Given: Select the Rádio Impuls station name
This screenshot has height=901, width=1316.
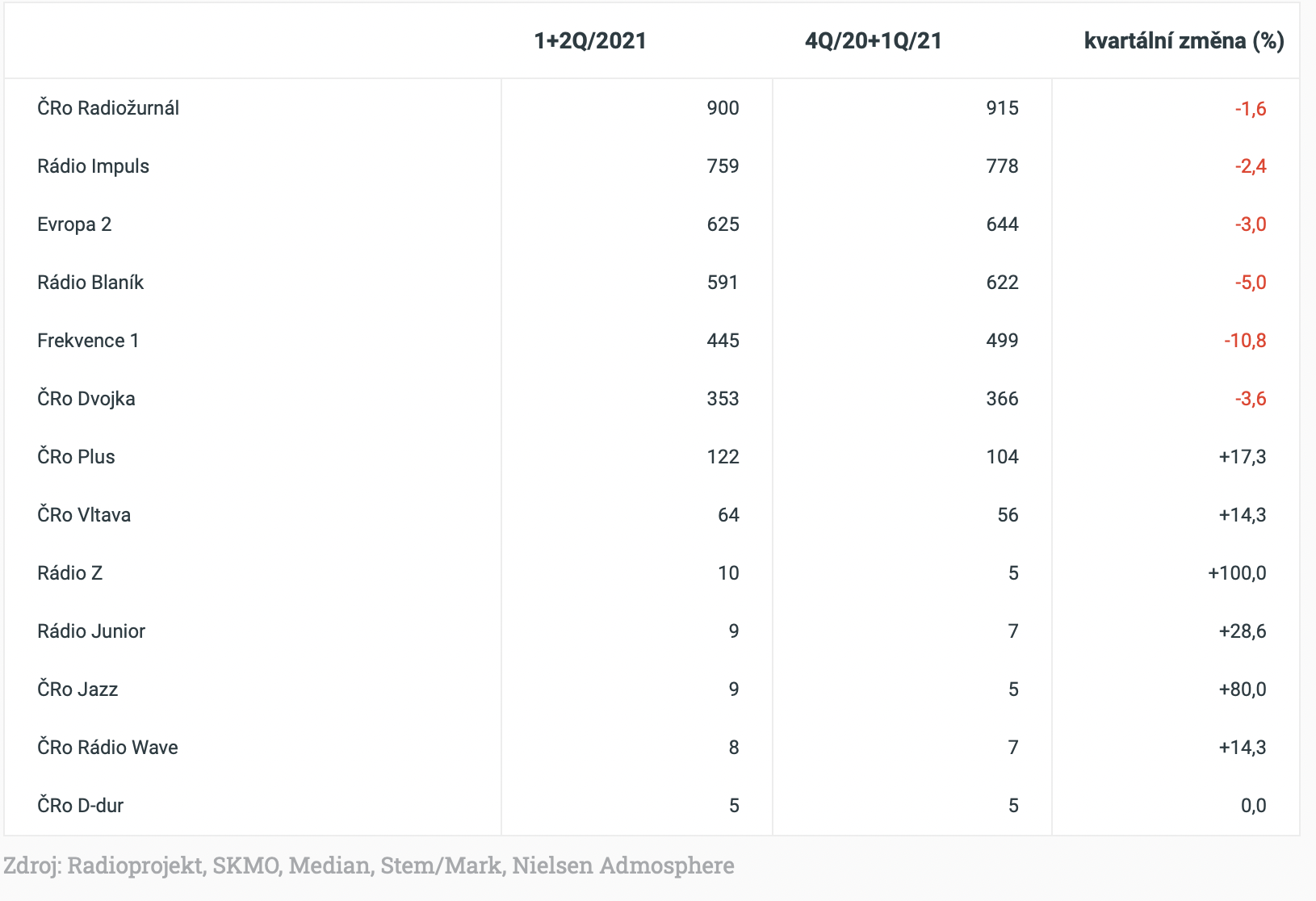Looking at the screenshot, I should point(93,166).
